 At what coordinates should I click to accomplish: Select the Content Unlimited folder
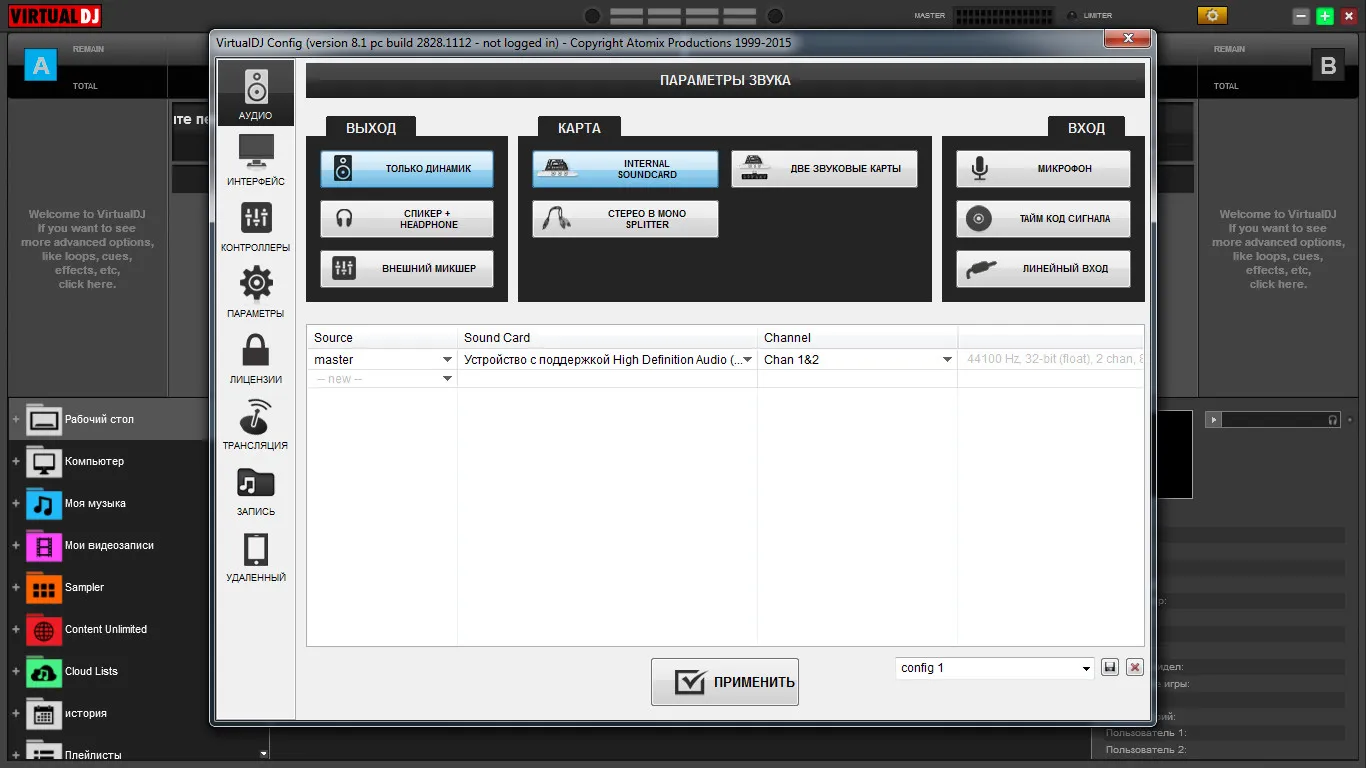click(106, 629)
